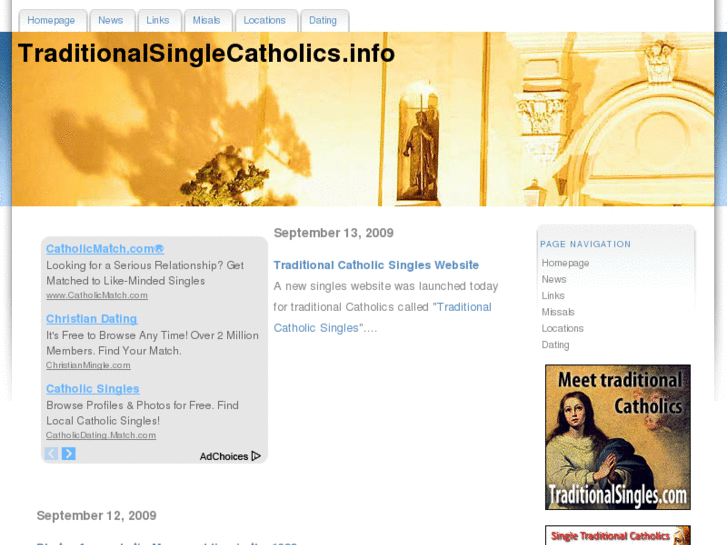
Task: Visit CatholicDating.Match.com ad URL
Action: (x=101, y=436)
